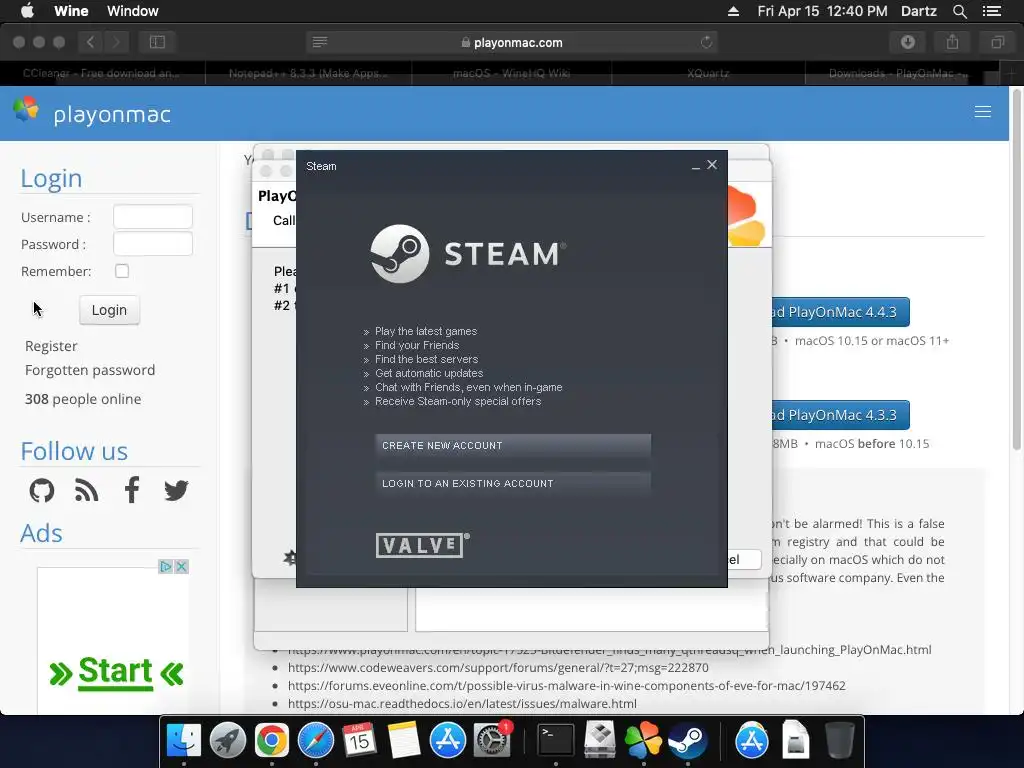This screenshot has height=768, width=1024.
Task: Open Terminal from the dock
Action: tap(556, 741)
